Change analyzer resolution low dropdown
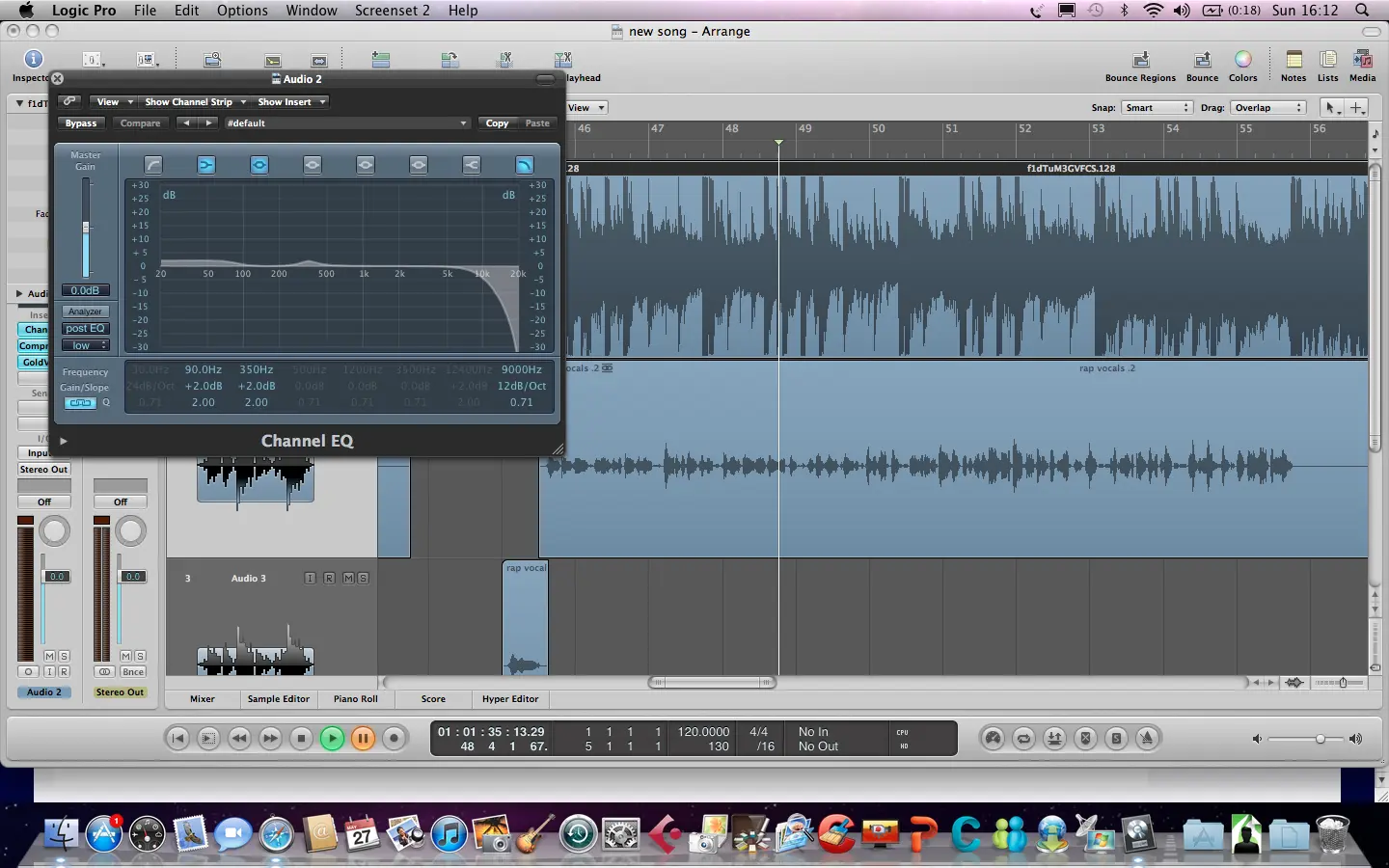Image resolution: width=1389 pixels, height=868 pixels. tap(85, 345)
